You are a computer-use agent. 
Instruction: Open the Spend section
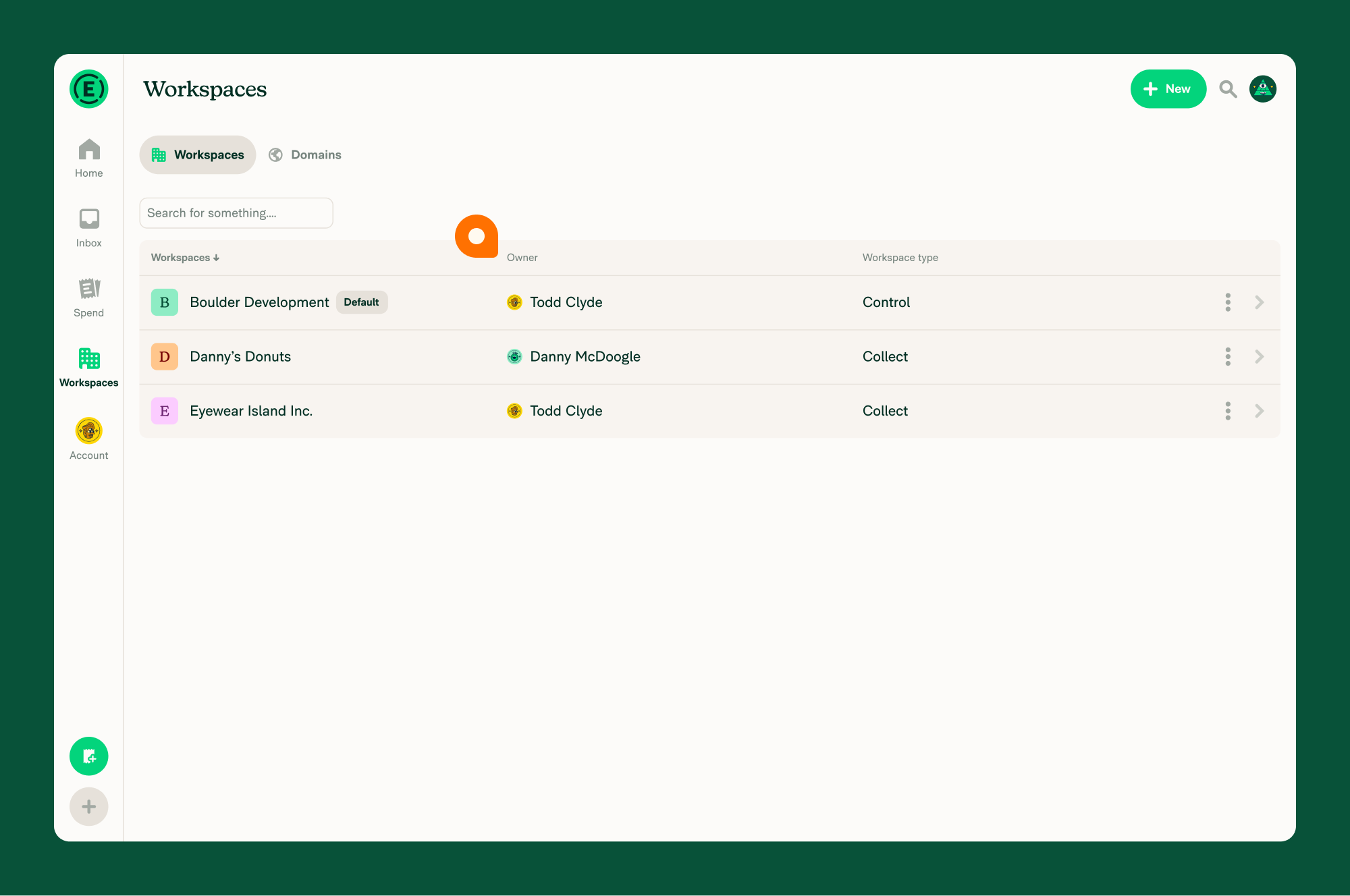pyautogui.click(x=88, y=298)
